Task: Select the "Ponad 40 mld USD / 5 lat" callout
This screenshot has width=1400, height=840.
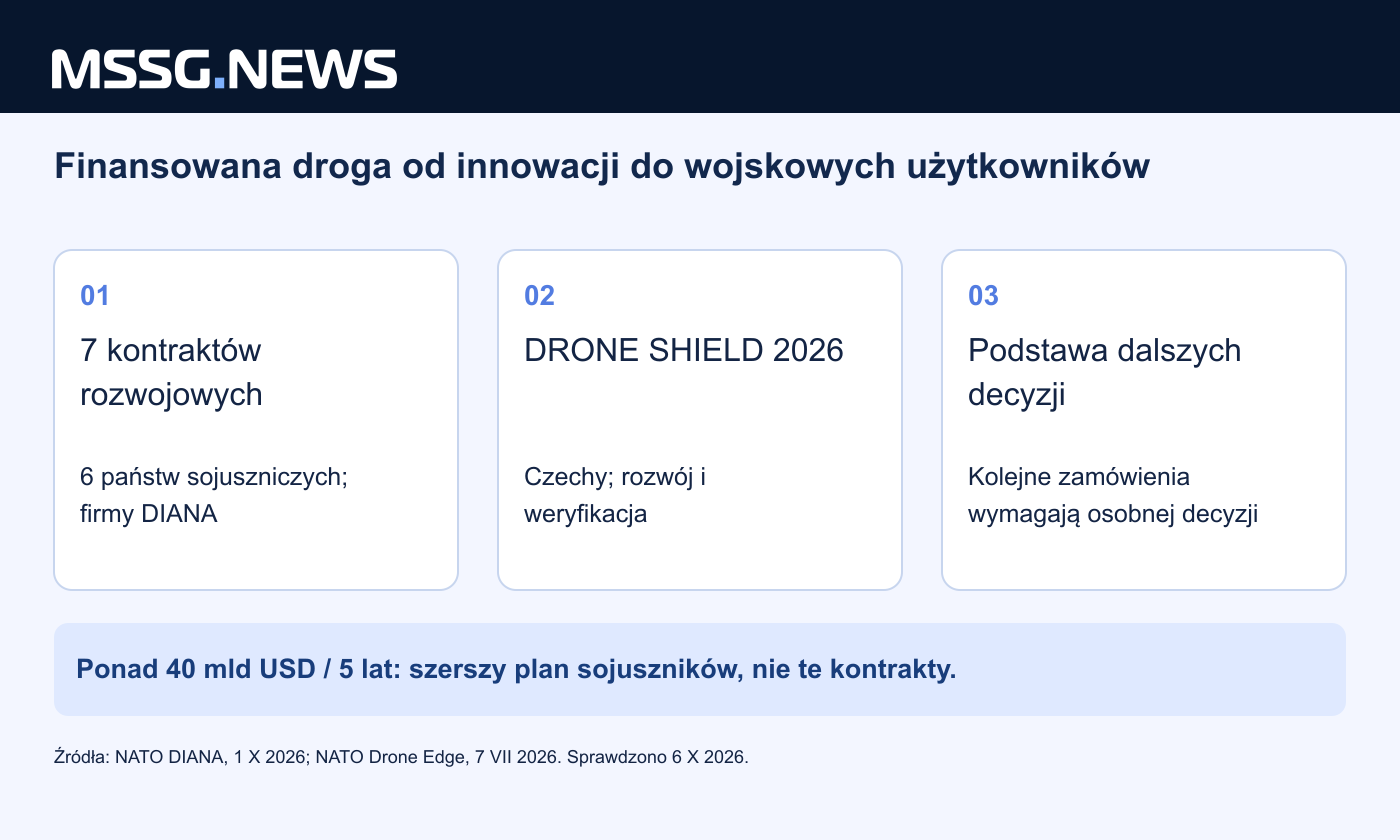Action: click(x=700, y=669)
